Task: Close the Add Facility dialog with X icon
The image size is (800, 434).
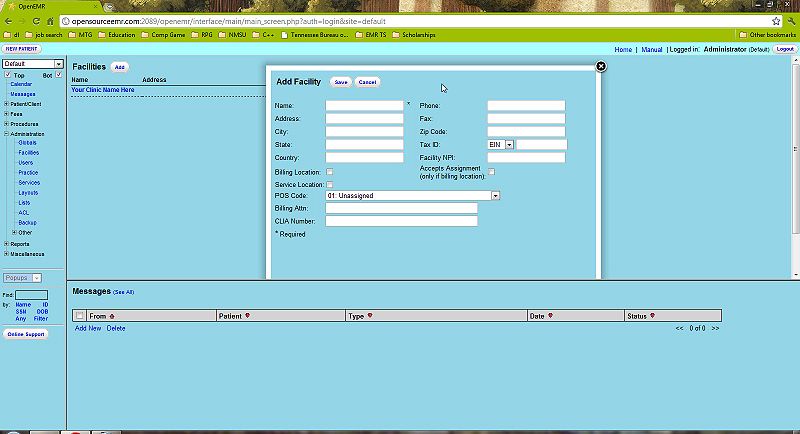Action: [x=601, y=66]
